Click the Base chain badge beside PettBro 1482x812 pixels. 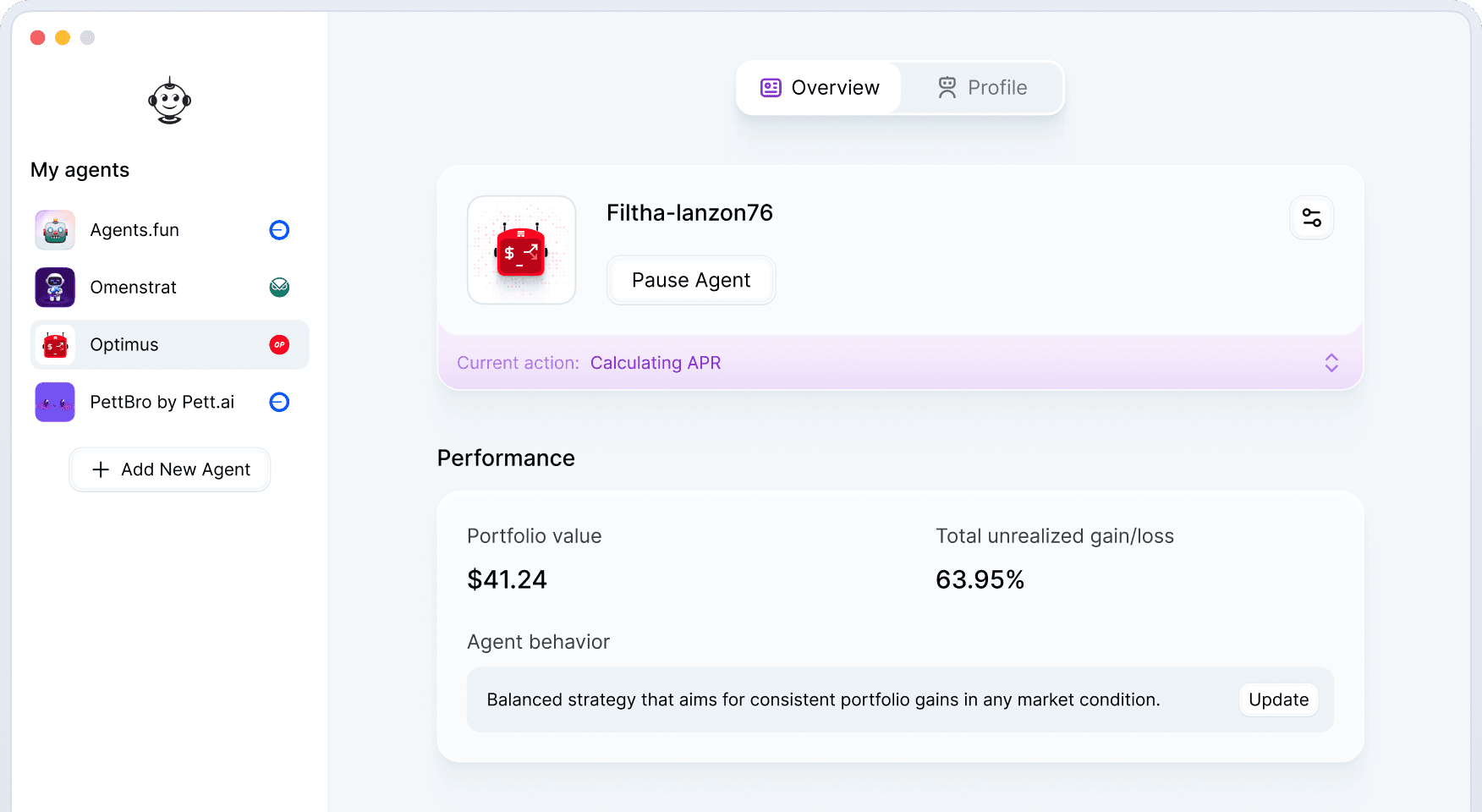point(279,402)
